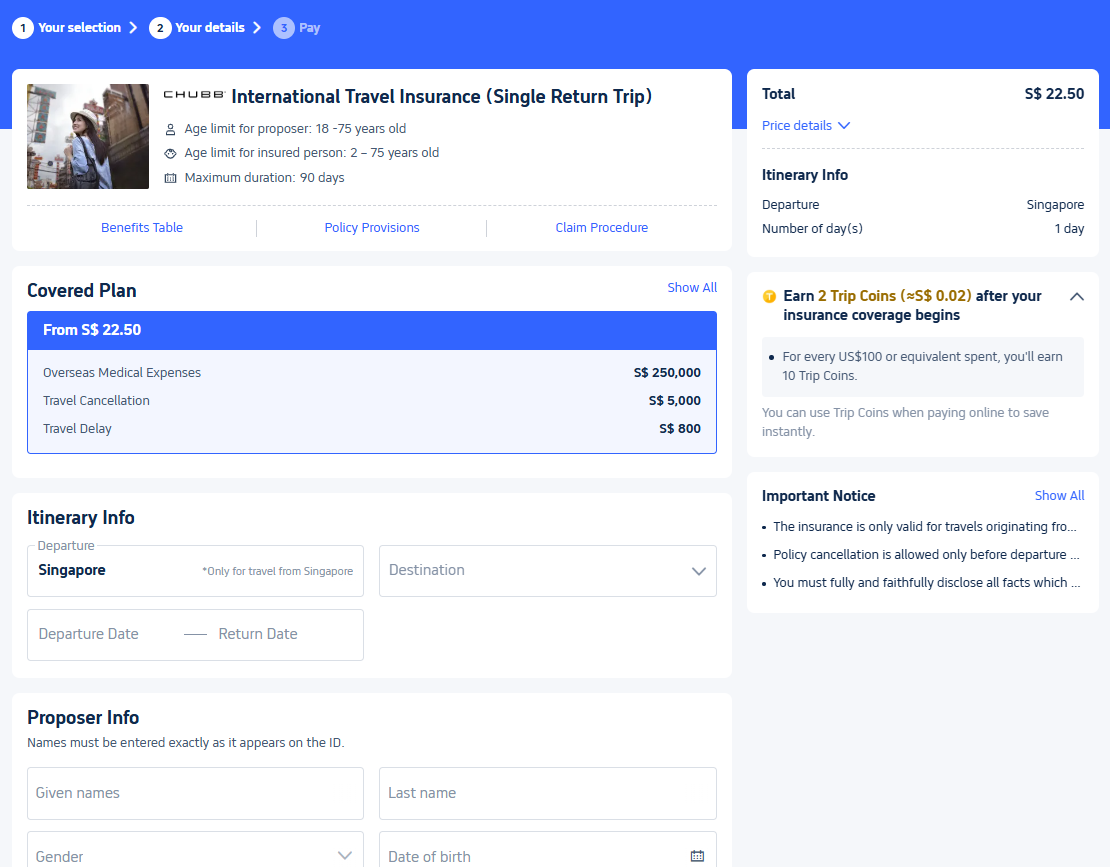Expand Price details

(x=805, y=126)
